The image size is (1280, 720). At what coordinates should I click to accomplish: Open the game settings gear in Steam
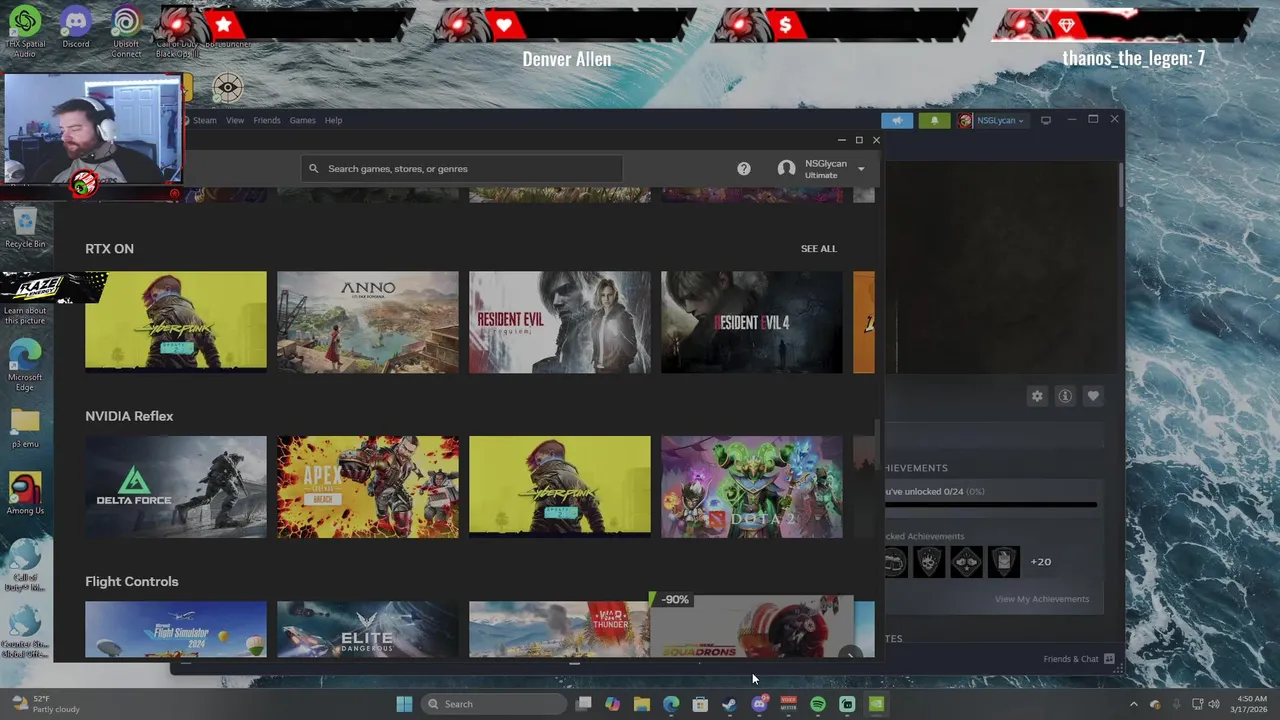pos(1037,396)
